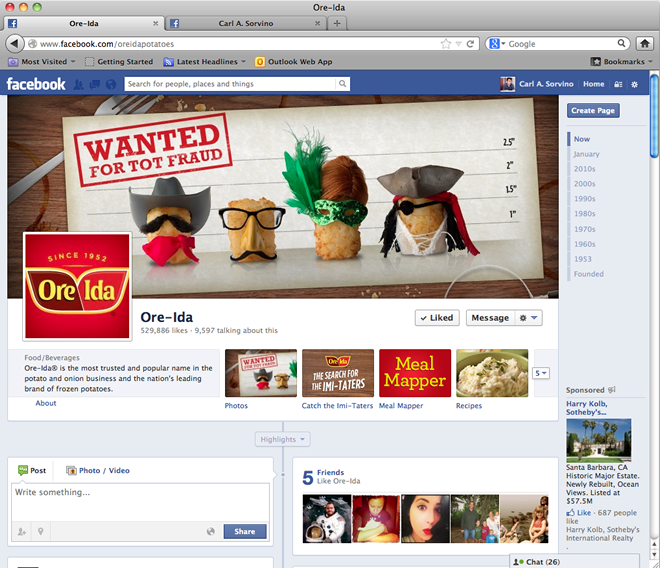Screen dimensions: 660x569
Task: Bookmark the page with the star icon
Action: click(446, 44)
